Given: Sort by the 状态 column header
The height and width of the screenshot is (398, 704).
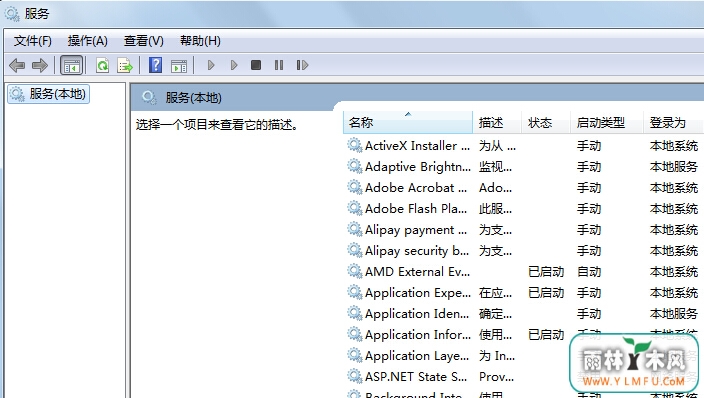Looking at the screenshot, I should (x=546, y=122).
